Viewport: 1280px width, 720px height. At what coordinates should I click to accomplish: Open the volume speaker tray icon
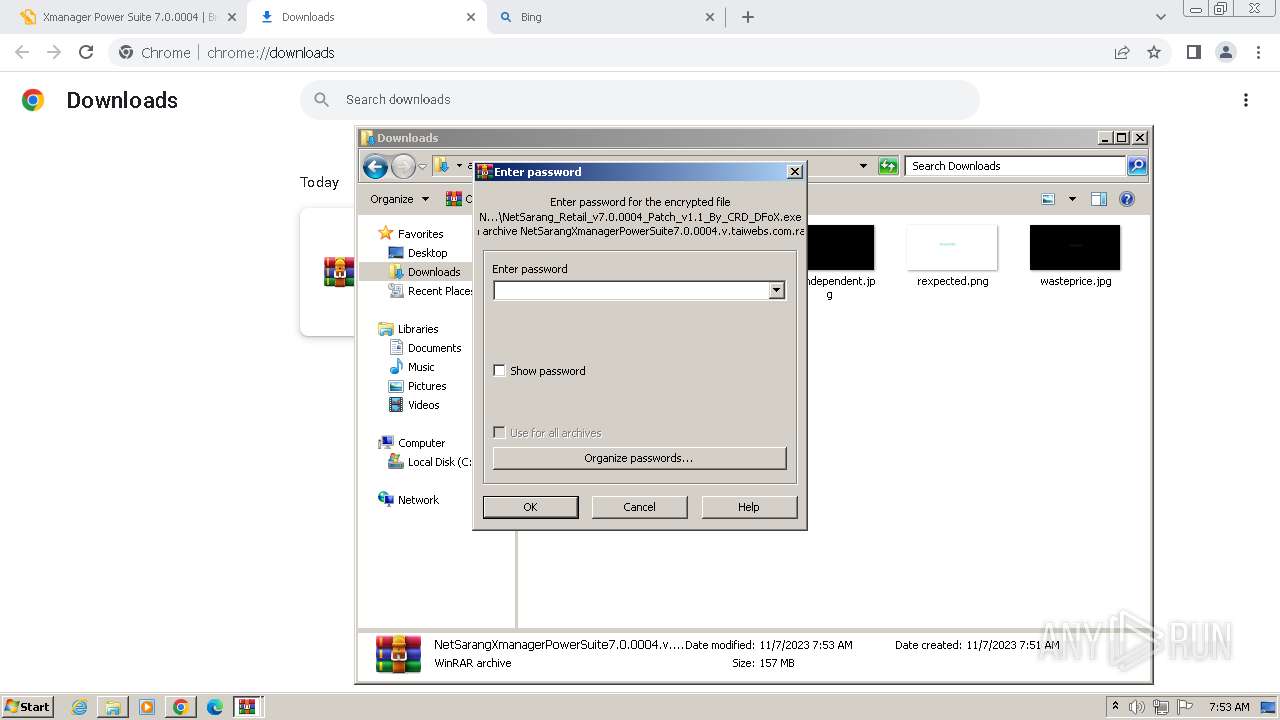[1137, 707]
